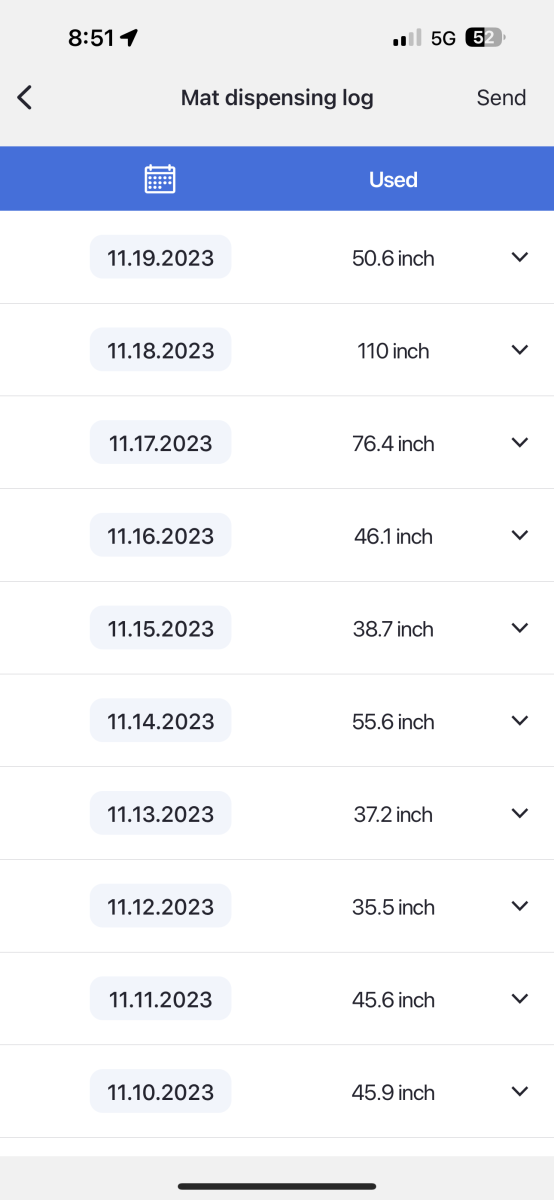Expand the 11.11.2023 entry chevron
554x1200 pixels.
click(x=519, y=998)
